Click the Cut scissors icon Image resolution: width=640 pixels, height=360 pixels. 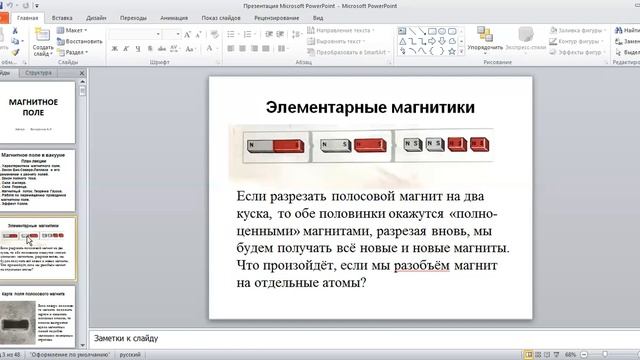(x=15, y=31)
